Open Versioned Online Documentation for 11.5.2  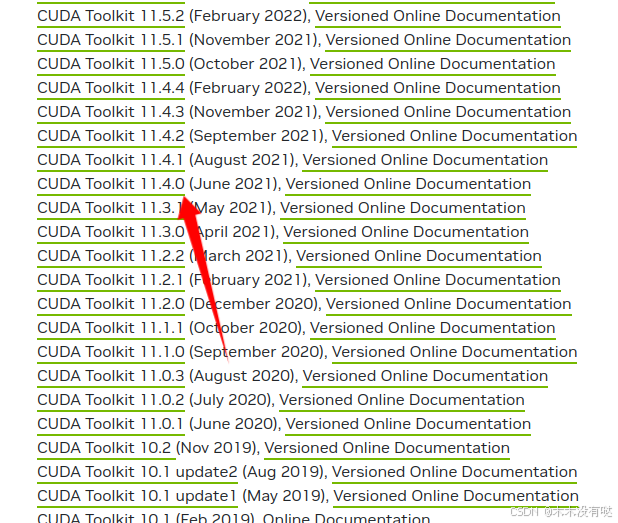point(438,16)
